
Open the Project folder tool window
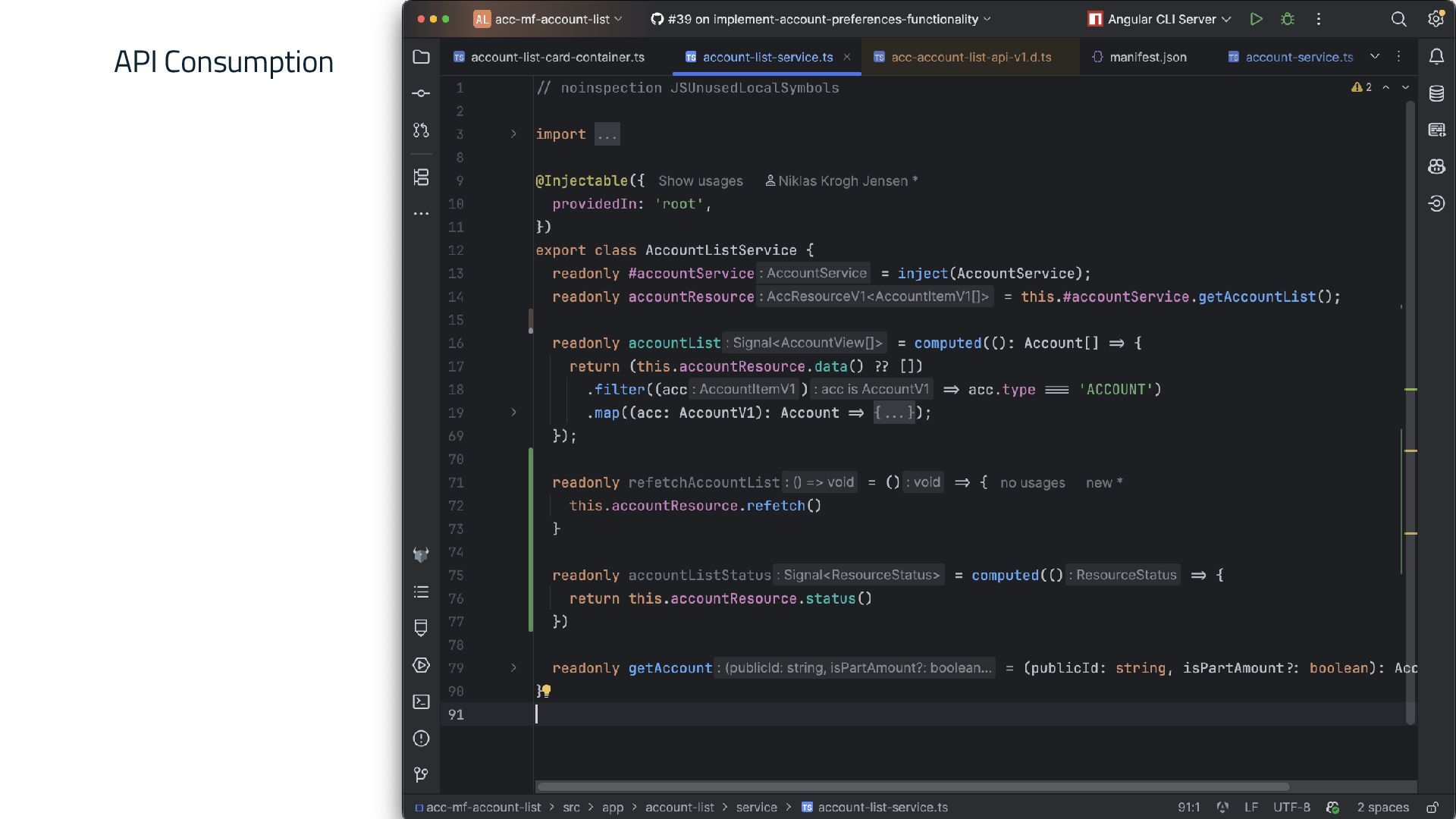(x=421, y=57)
